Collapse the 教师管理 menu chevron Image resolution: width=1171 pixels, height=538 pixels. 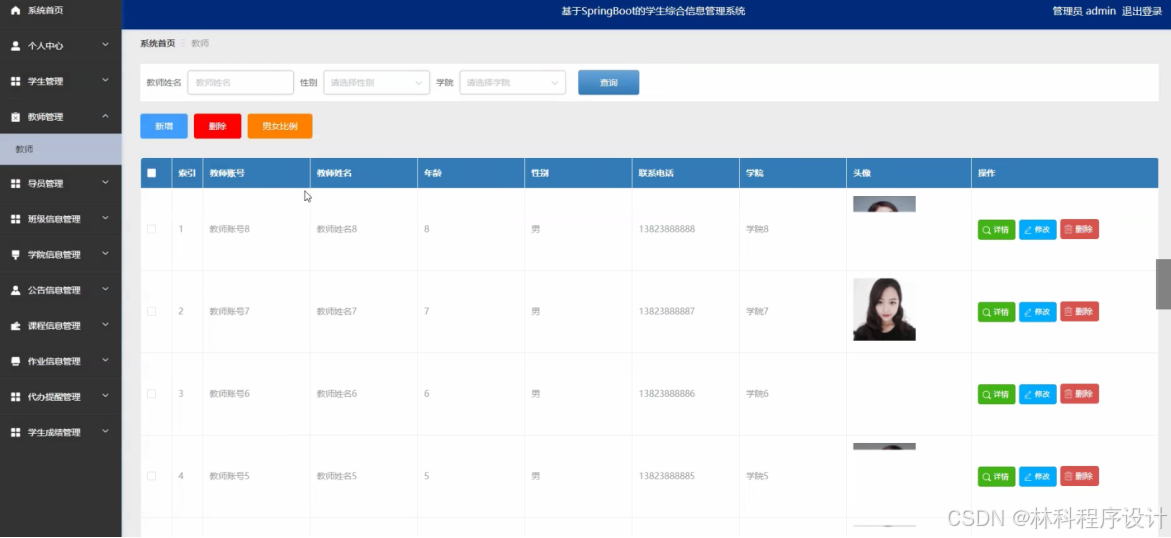coord(105,116)
